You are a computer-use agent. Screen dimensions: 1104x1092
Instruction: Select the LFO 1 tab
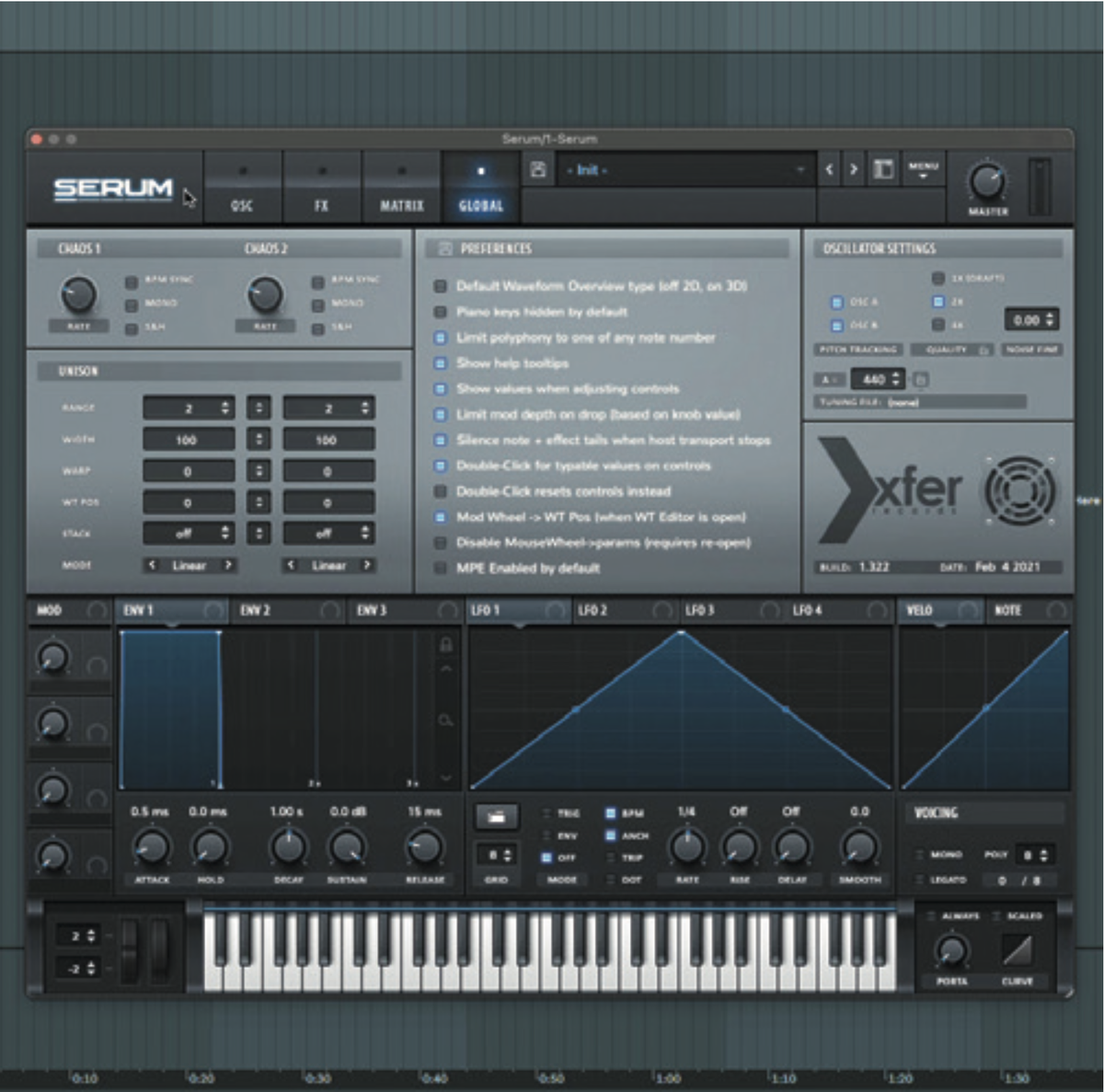(519, 610)
